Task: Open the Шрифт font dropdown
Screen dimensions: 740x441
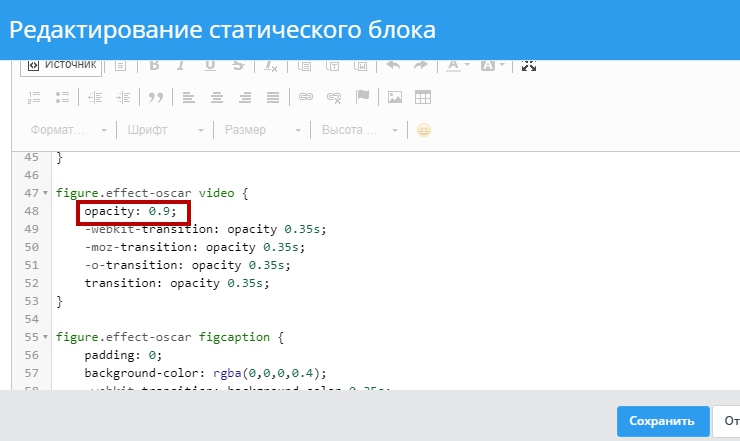Action: [x=165, y=130]
